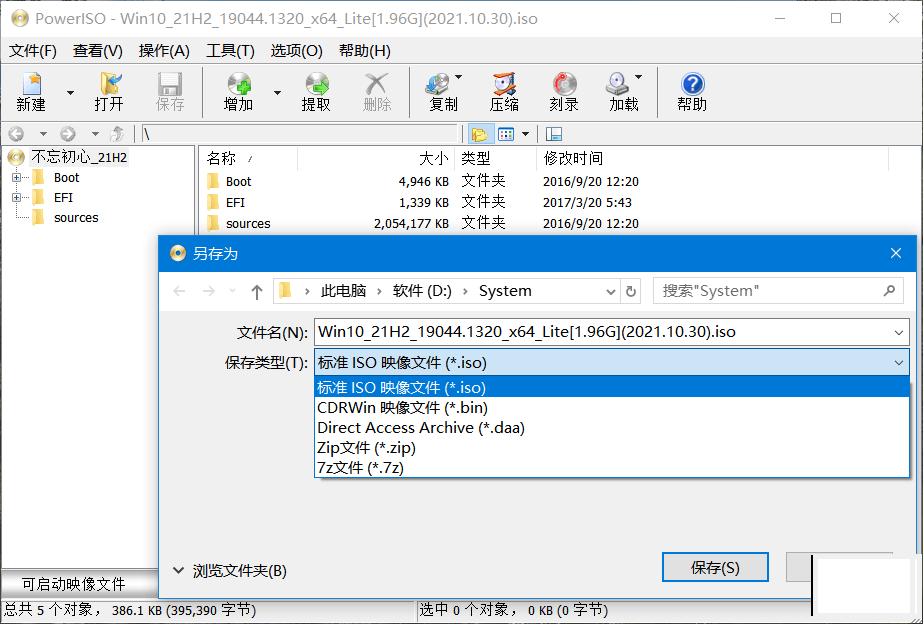Select CDRWin 映像文件 (*.bin) option
The width and height of the screenshot is (923, 624).
tap(612, 407)
